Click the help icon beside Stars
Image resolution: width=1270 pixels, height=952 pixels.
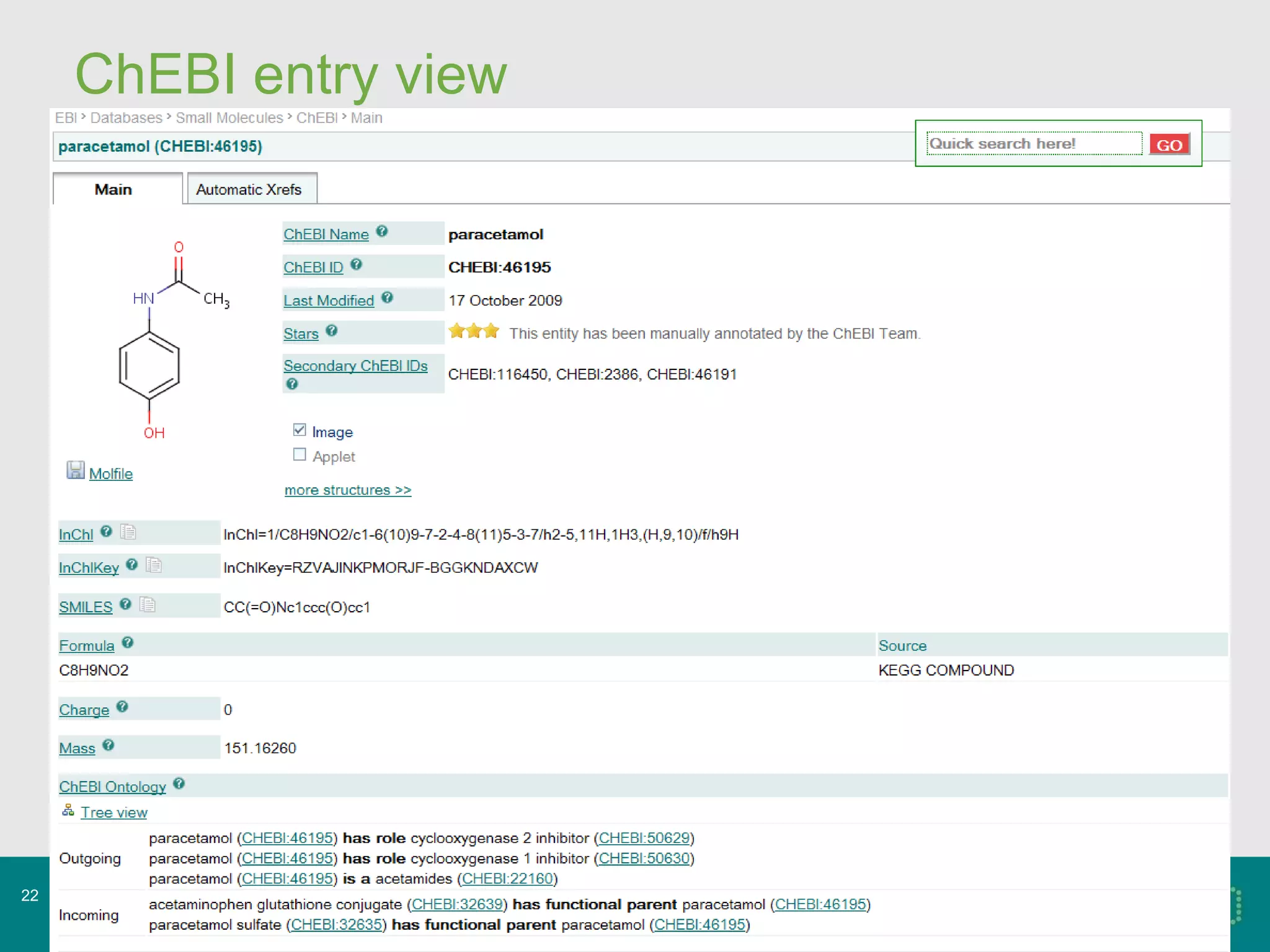[332, 330]
